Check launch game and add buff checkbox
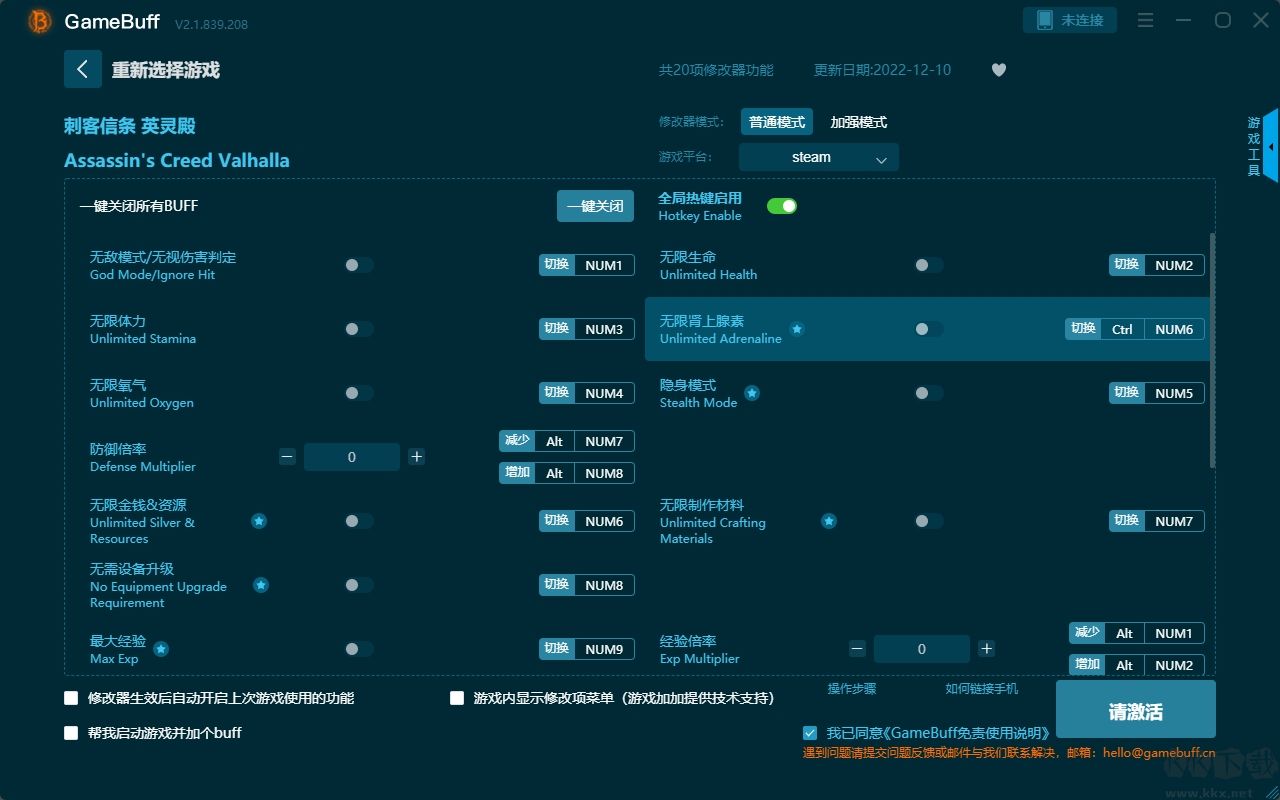 71,733
